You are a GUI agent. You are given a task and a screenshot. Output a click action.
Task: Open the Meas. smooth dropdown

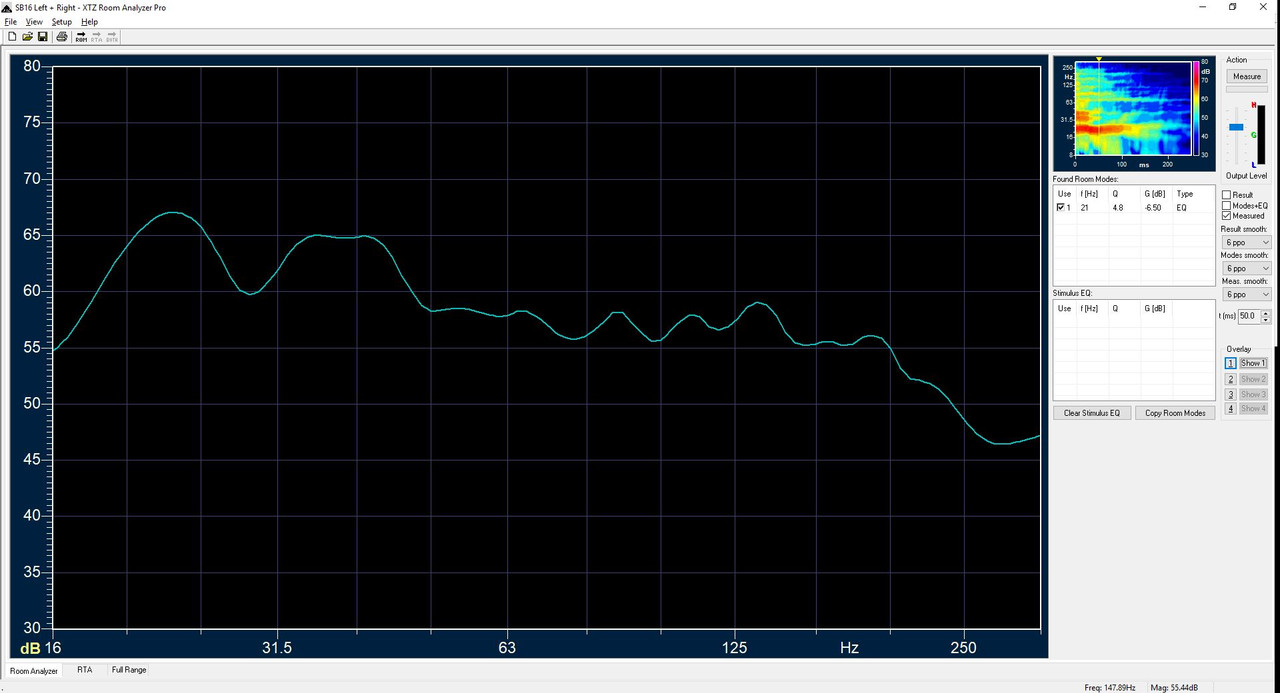[1247, 294]
